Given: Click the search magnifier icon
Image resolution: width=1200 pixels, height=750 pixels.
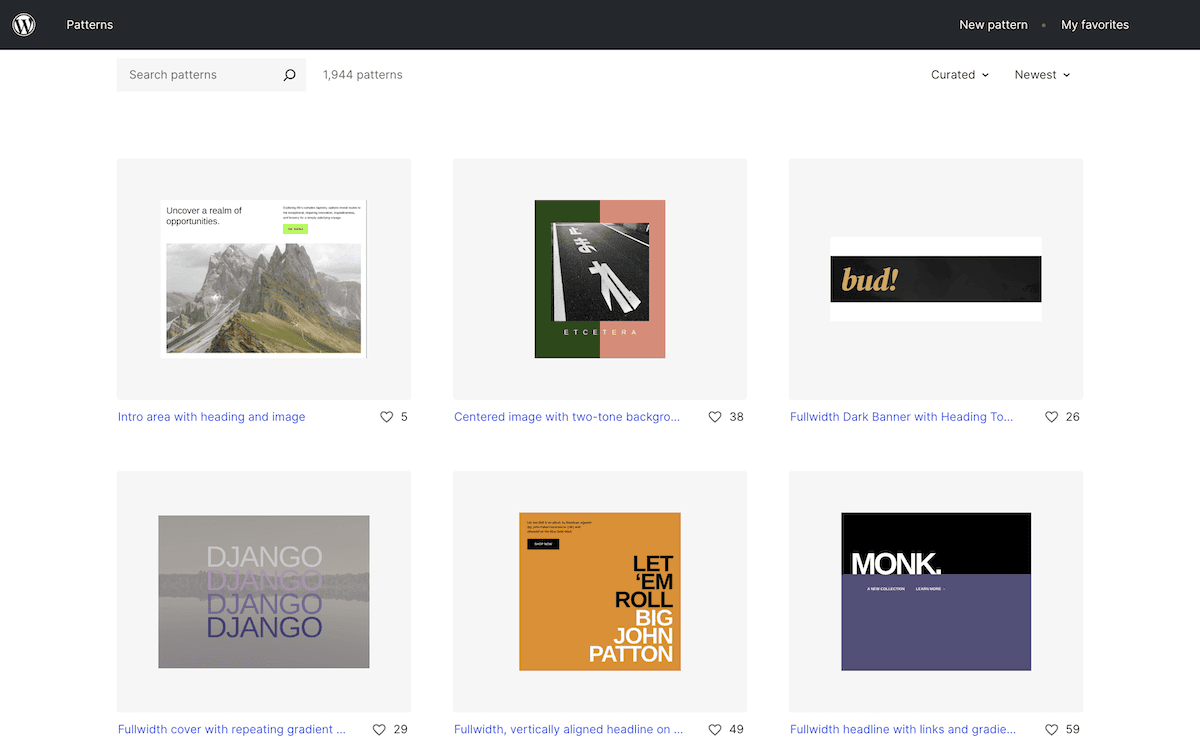Looking at the screenshot, I should point(289,74).
